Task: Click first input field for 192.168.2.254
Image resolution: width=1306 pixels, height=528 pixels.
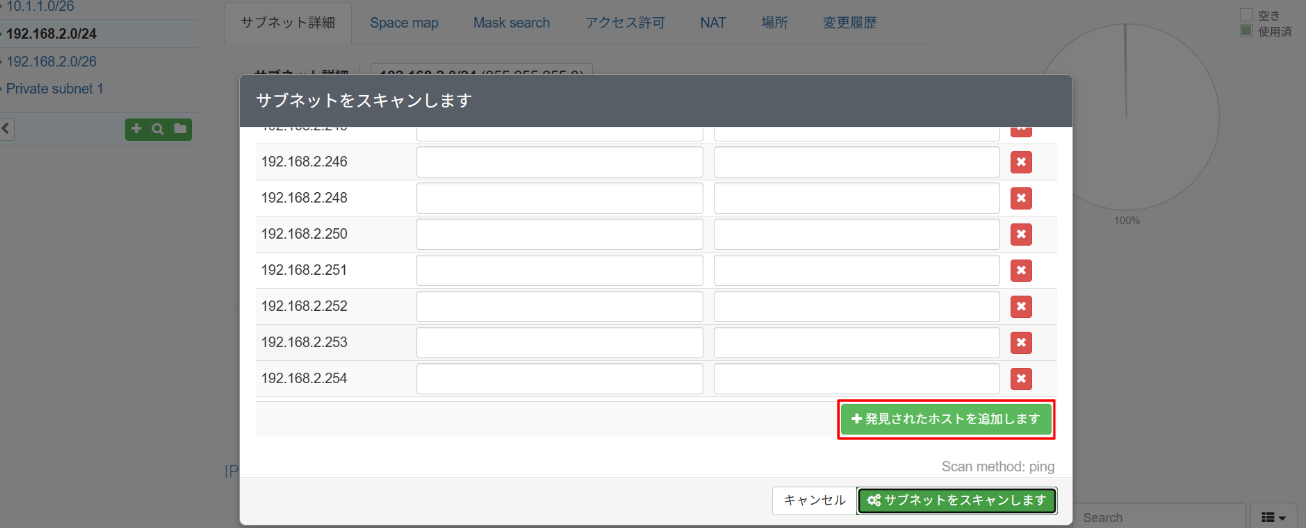Action: pyautogui.click(x=560, y=378)
